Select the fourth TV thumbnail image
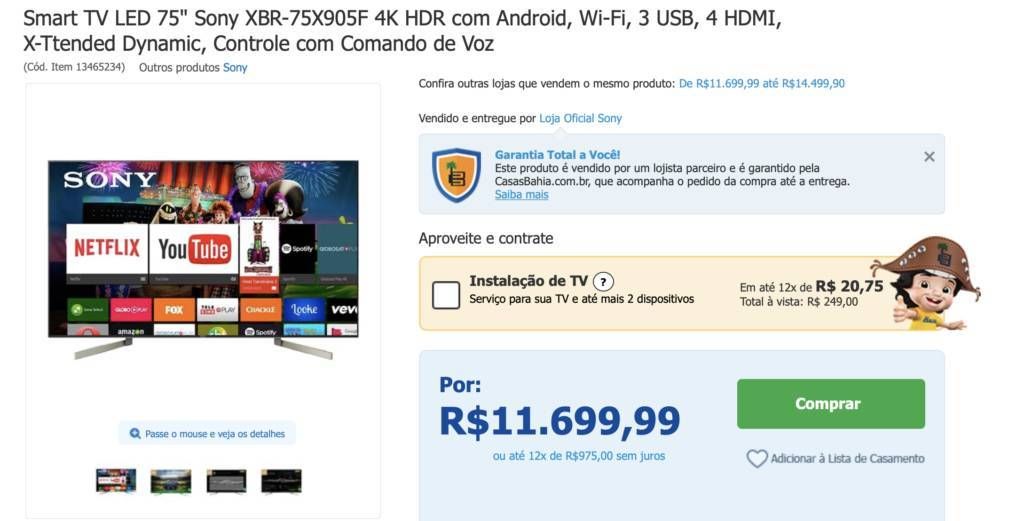The width and height of the screenshot is (1024, 521). [281, 481]
